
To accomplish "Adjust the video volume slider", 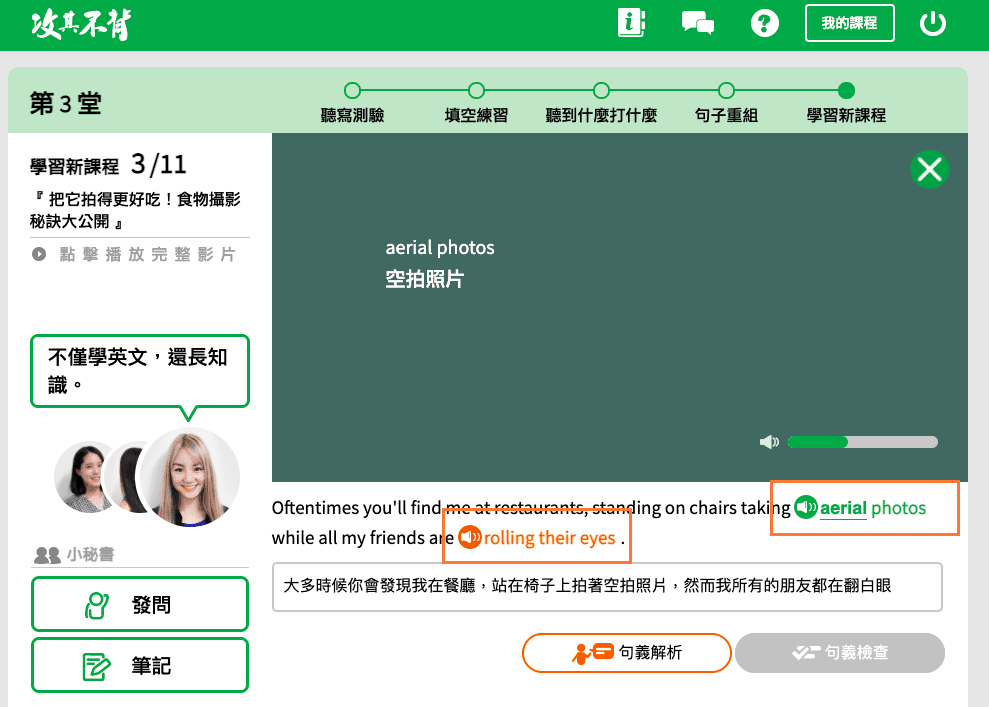I will click(x=862, y=442).
